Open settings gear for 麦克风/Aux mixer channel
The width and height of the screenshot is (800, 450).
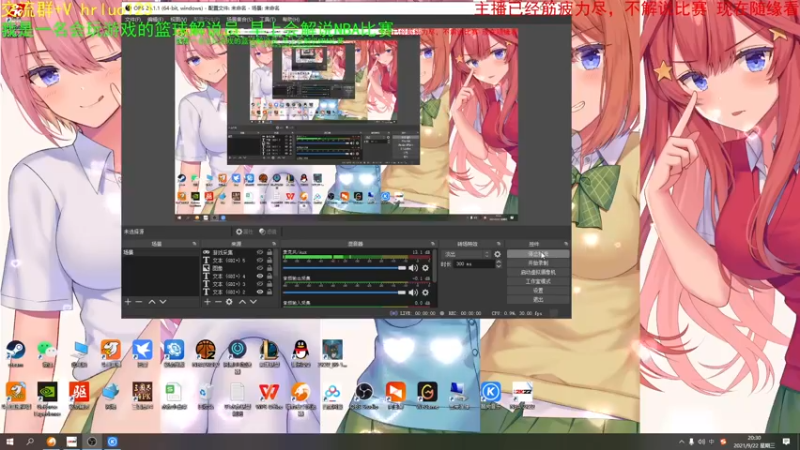[426, 268]
